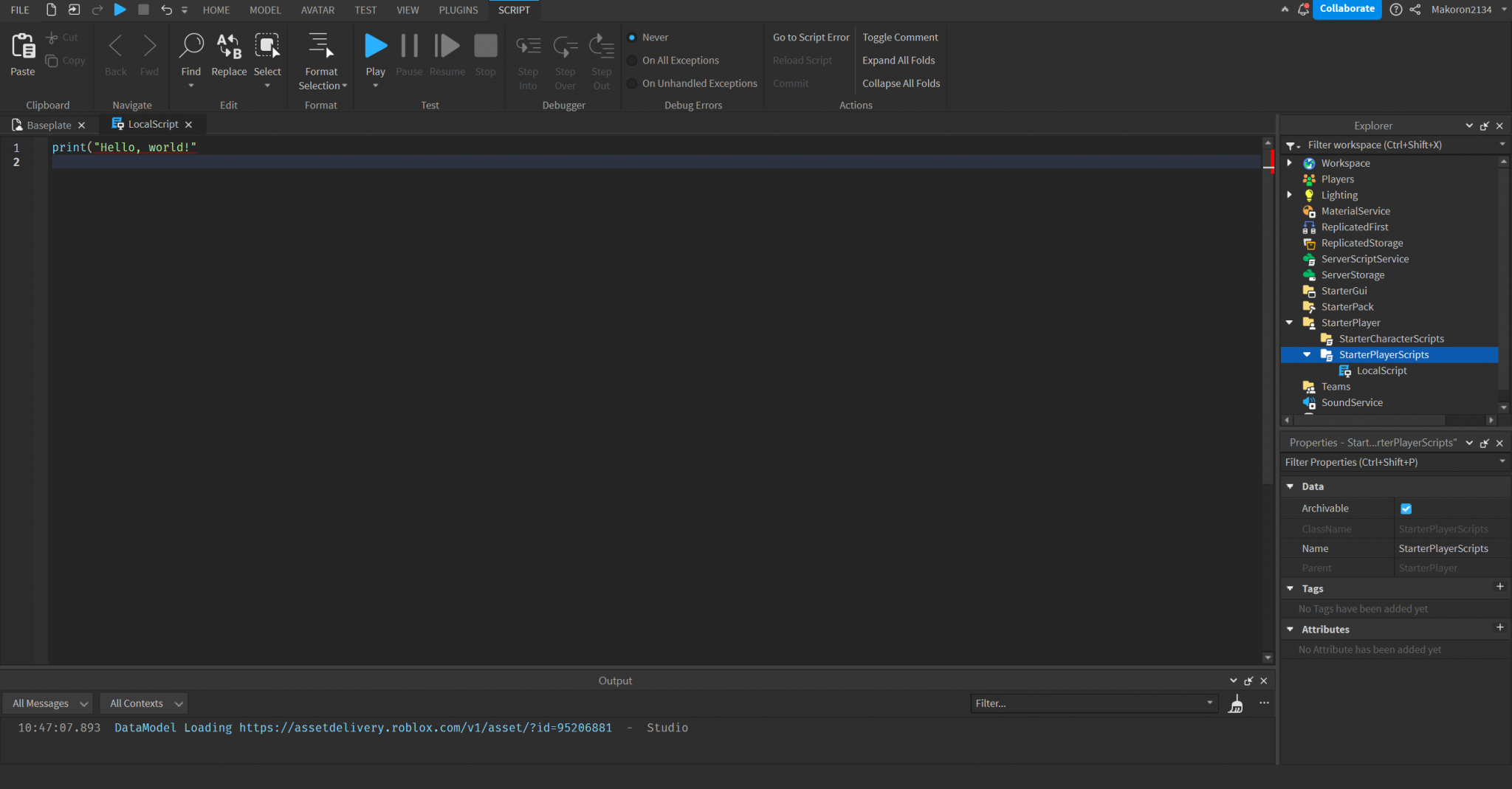This screenshot has width=1512, height=789.
Task: Open the All Messages dropdown
Action: point(49,703)
